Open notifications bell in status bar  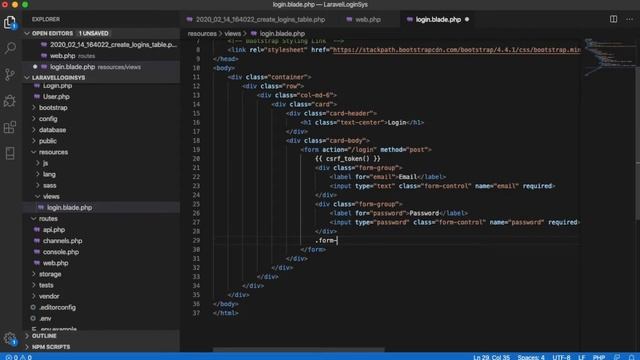click(631, 357)
